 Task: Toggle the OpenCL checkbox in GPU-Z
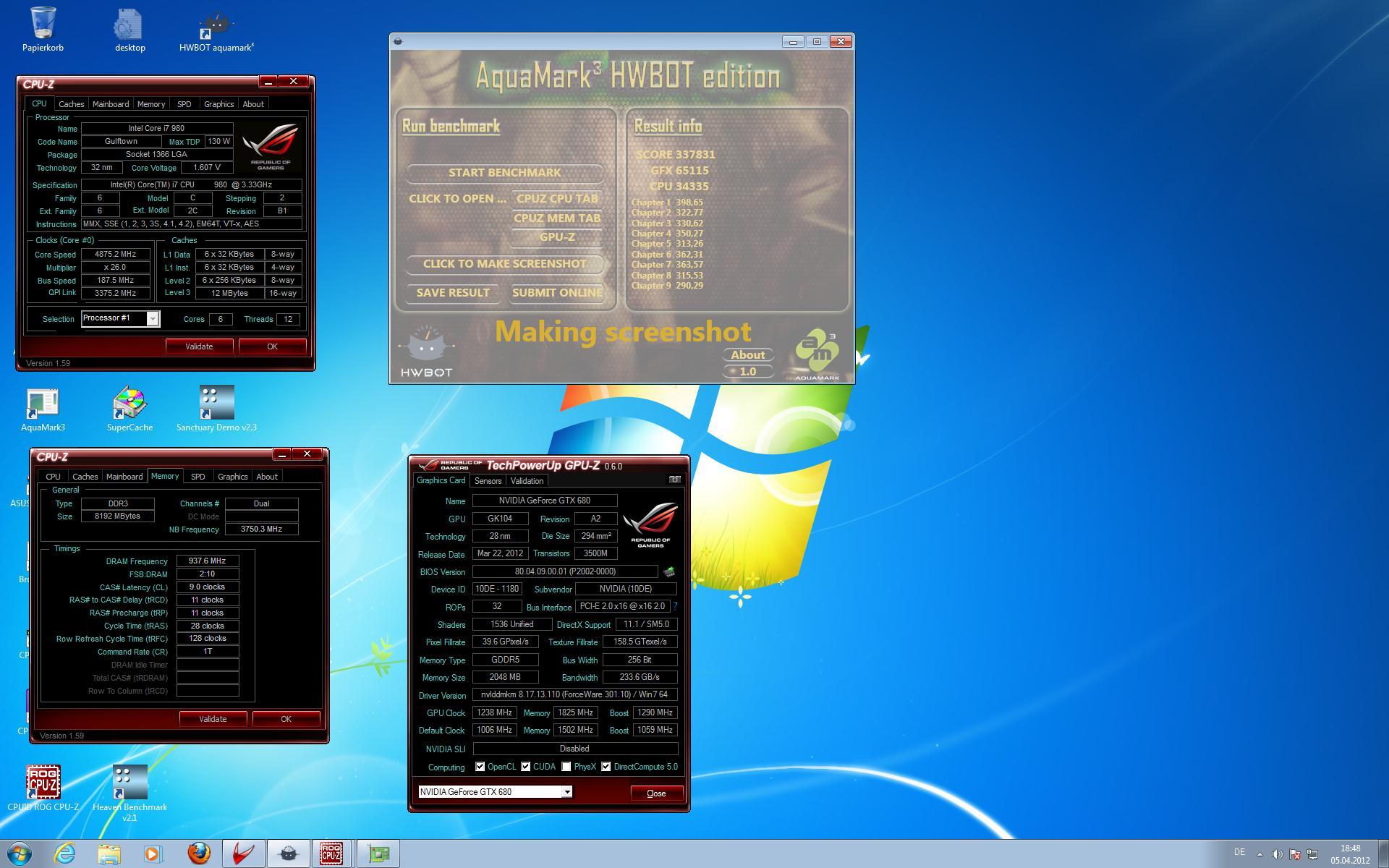(x=480, y=767)
